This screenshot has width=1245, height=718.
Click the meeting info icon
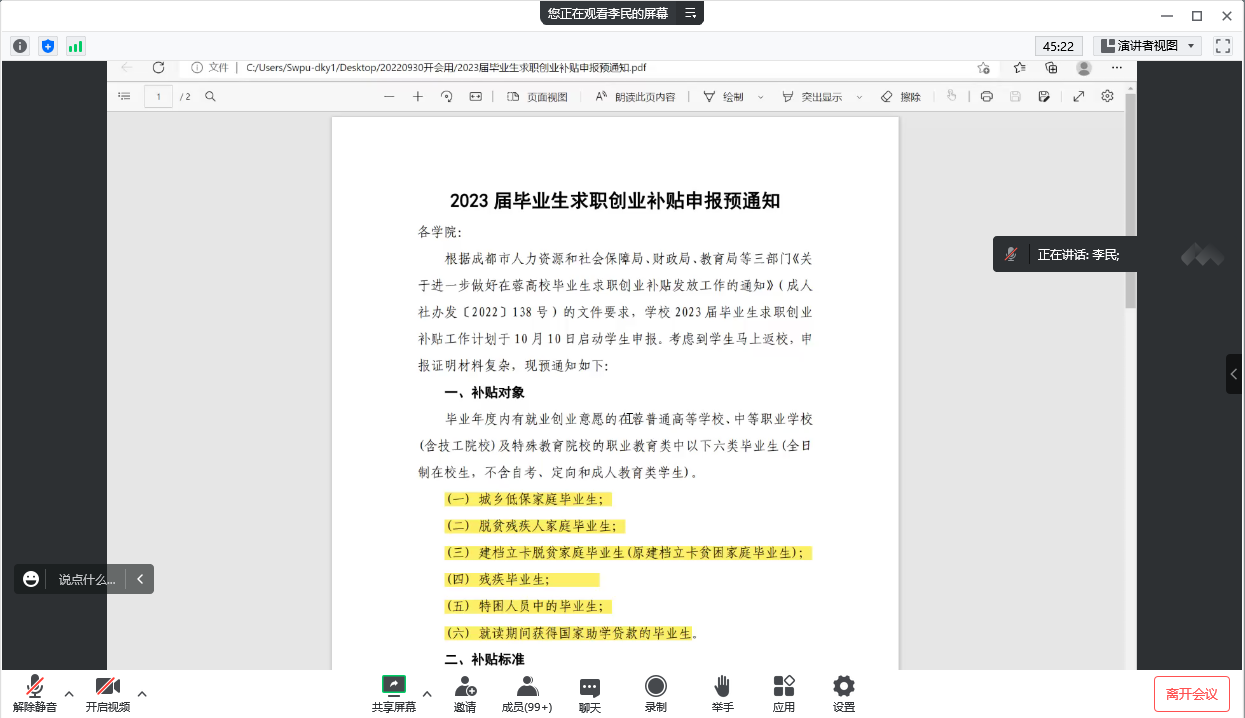(x=20, y=46)
